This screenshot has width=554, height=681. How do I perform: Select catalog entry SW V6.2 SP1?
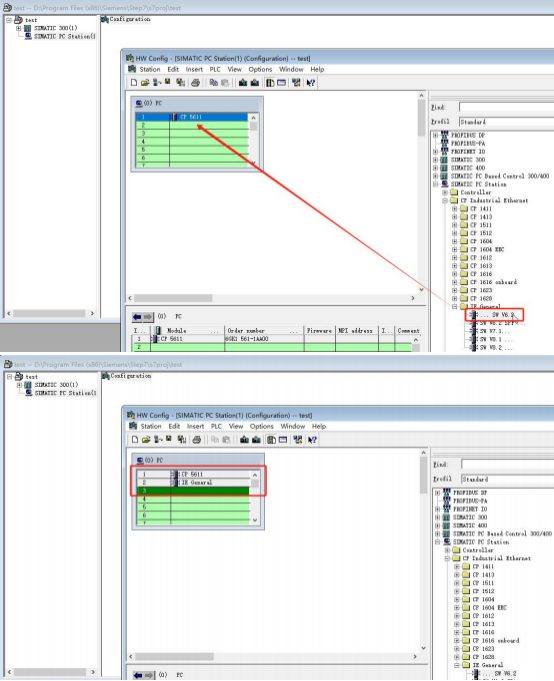click(498, 323)
